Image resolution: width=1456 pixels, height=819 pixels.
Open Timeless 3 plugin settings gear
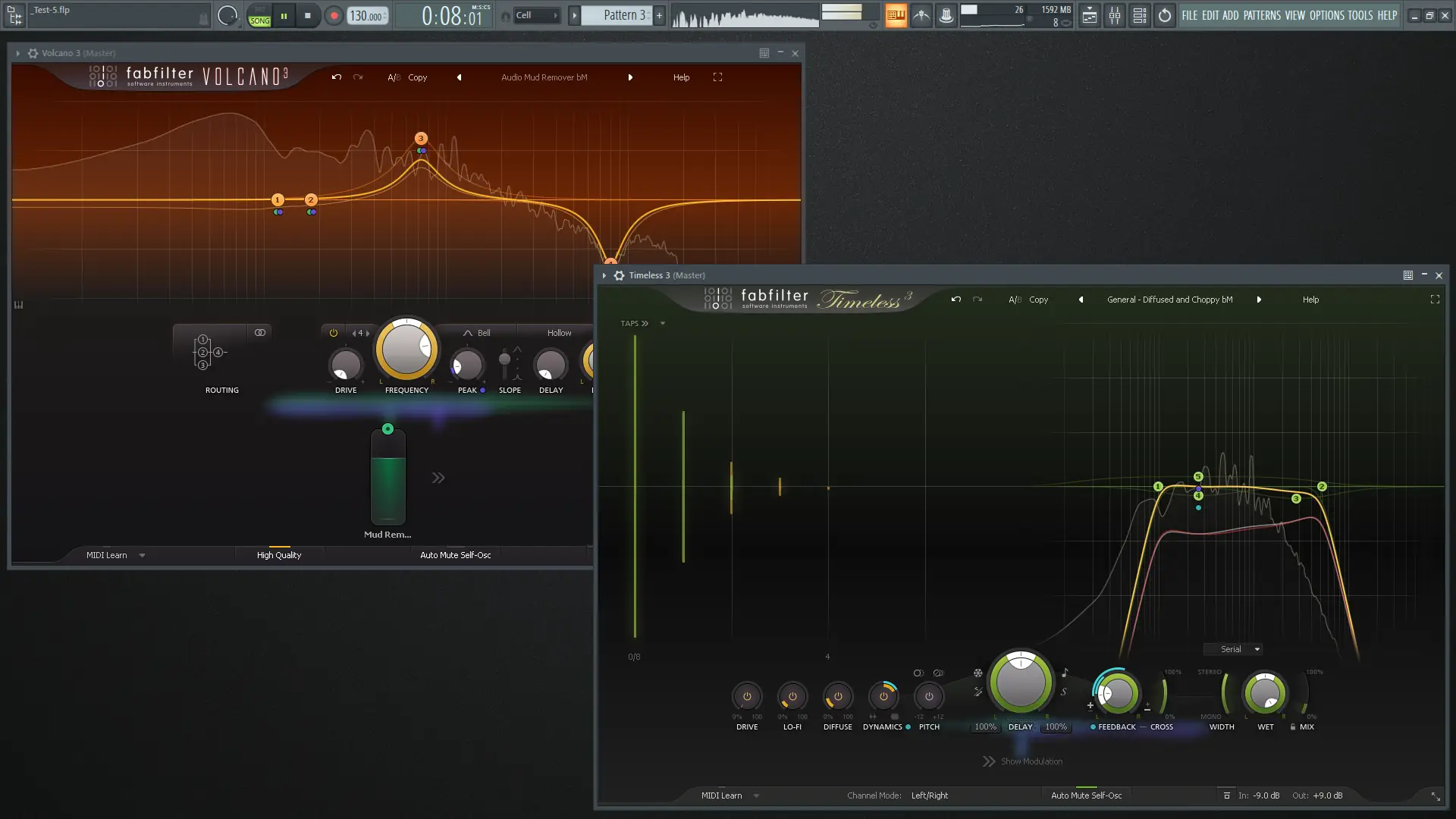pyautogui.click(x=619, y=275)
